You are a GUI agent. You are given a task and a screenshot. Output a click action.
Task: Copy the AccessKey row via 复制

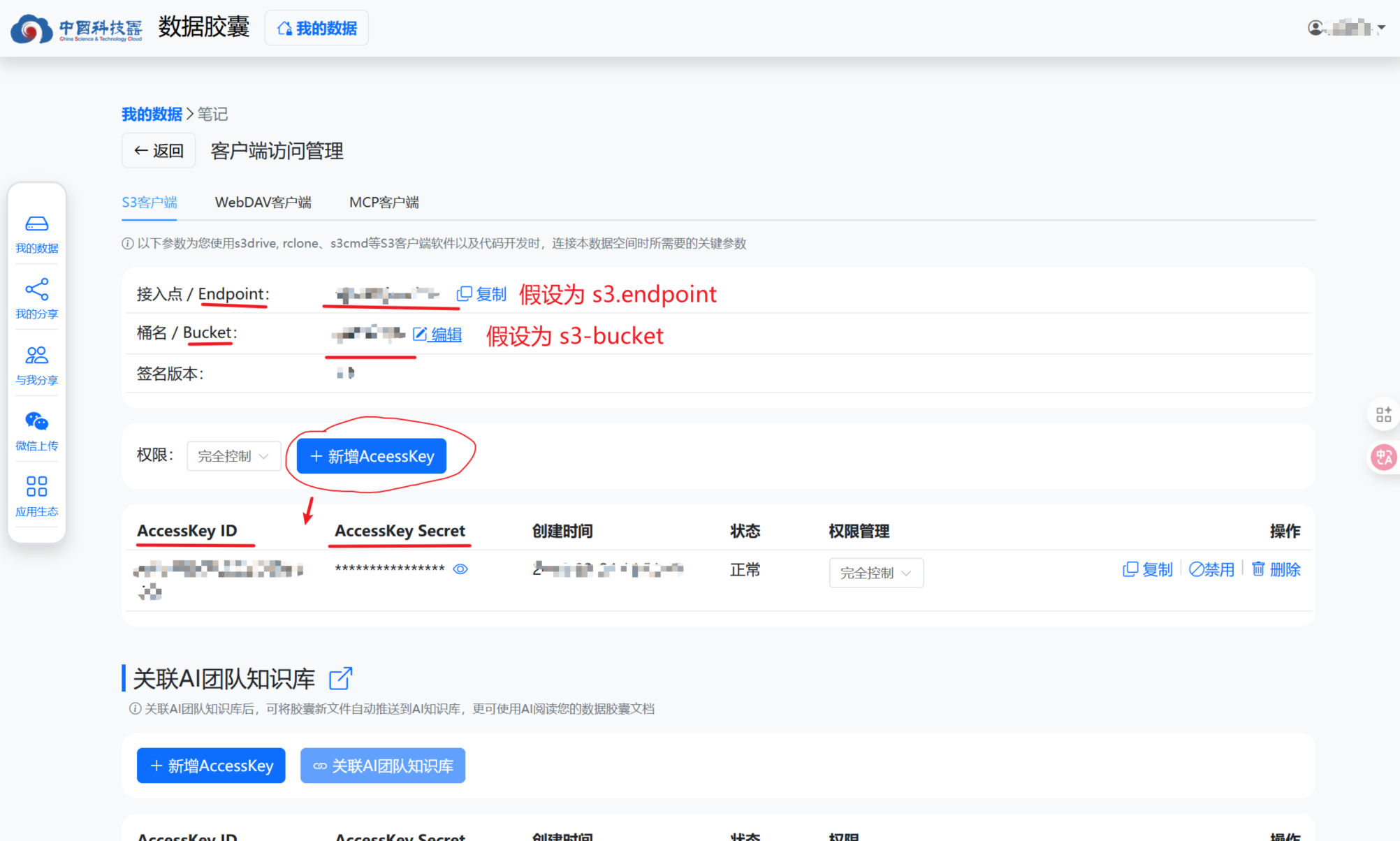pos(1148,569)
